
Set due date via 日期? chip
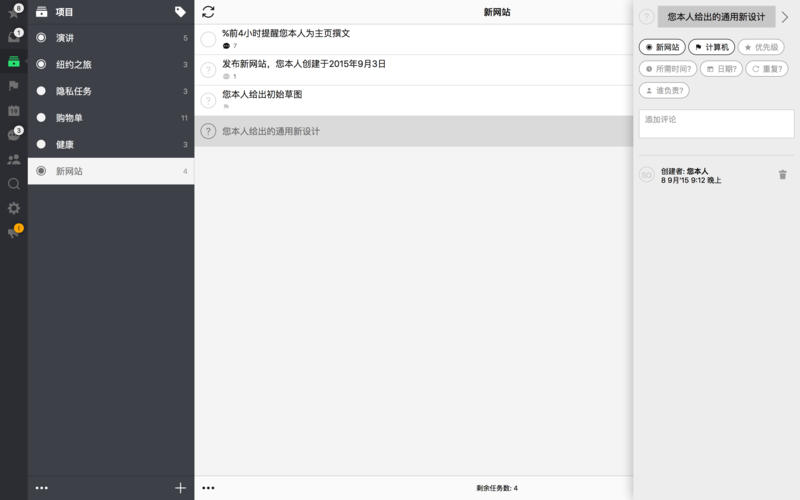[721, 69]
